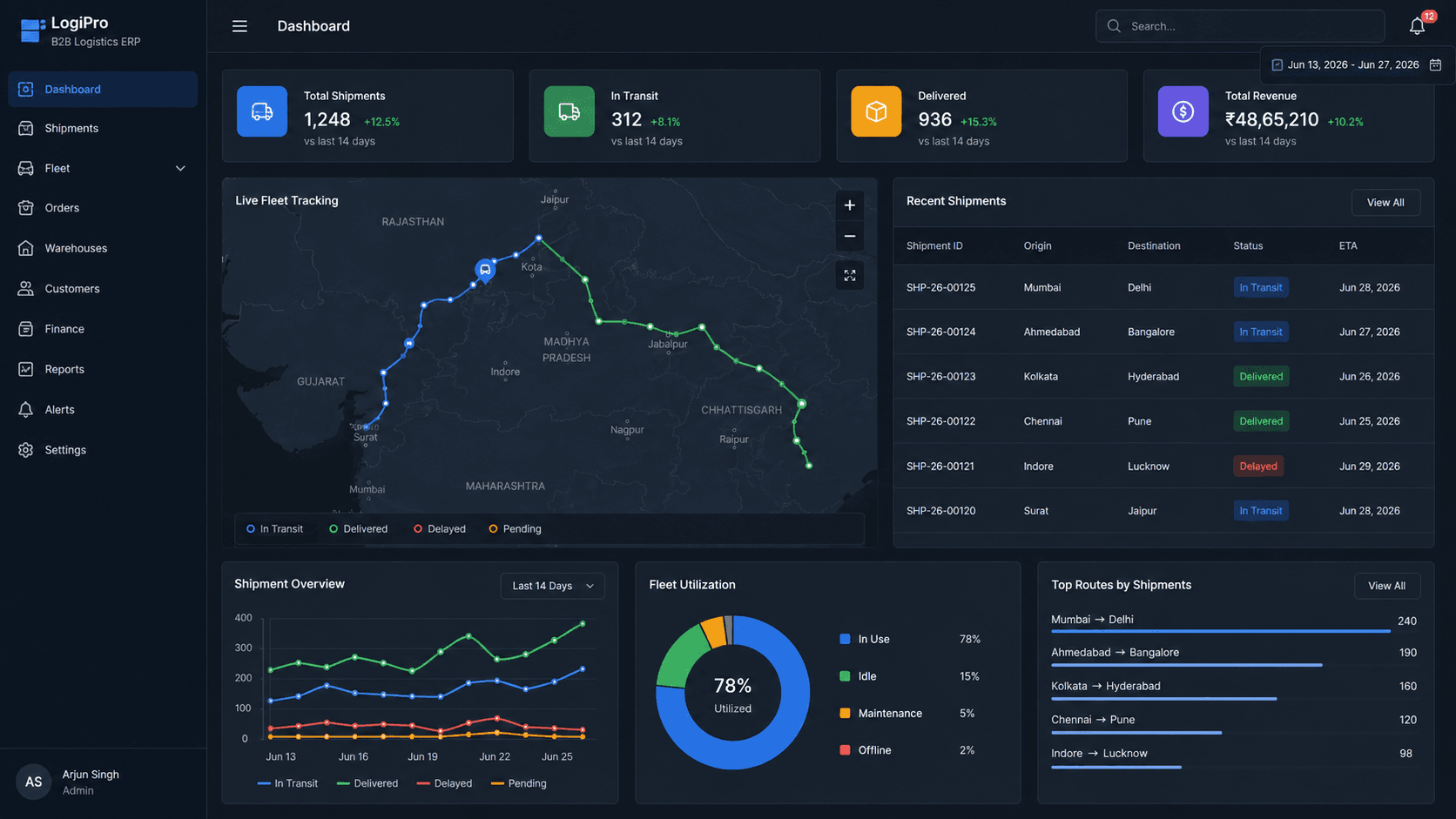Open the Last 14 Days dropdown
The image size is (1456, 819).
point(553,586)
